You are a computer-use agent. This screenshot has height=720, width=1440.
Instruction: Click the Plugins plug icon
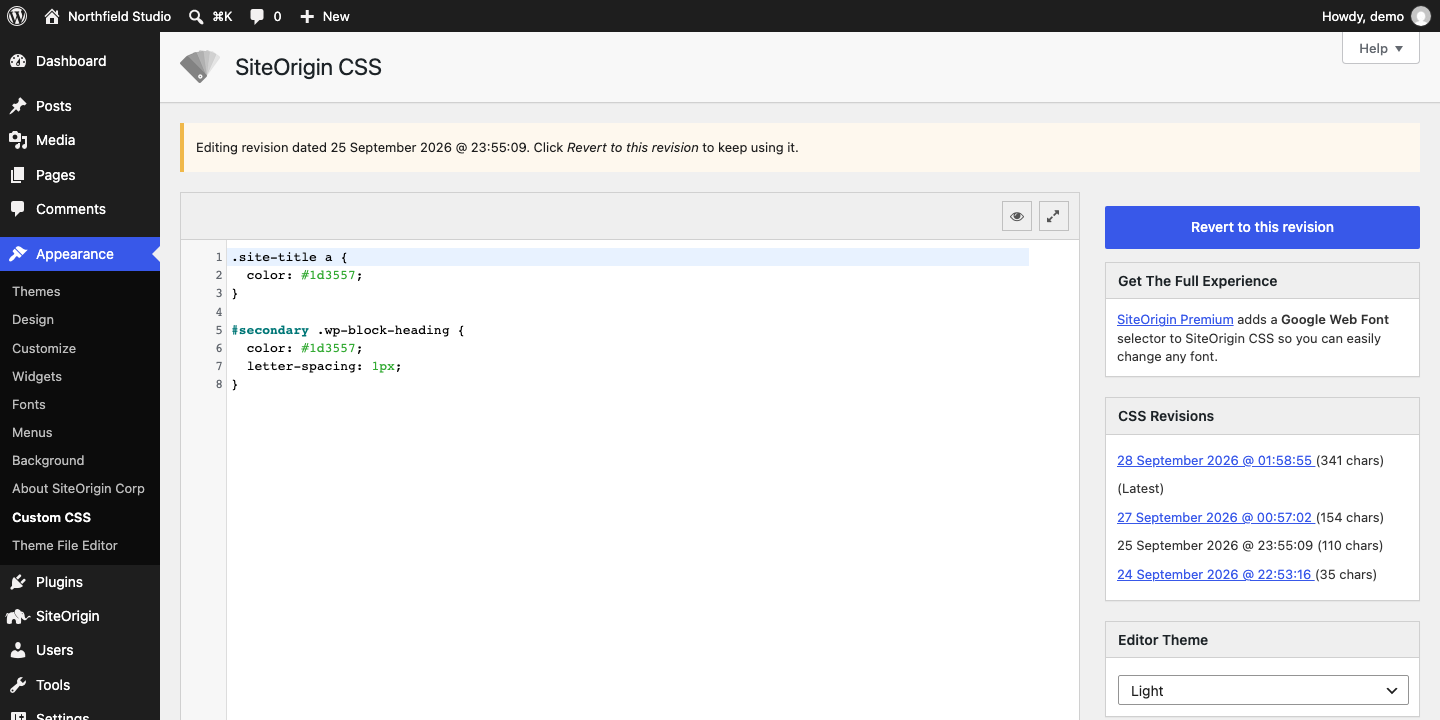pyautogui.click(x=18, y=582)
